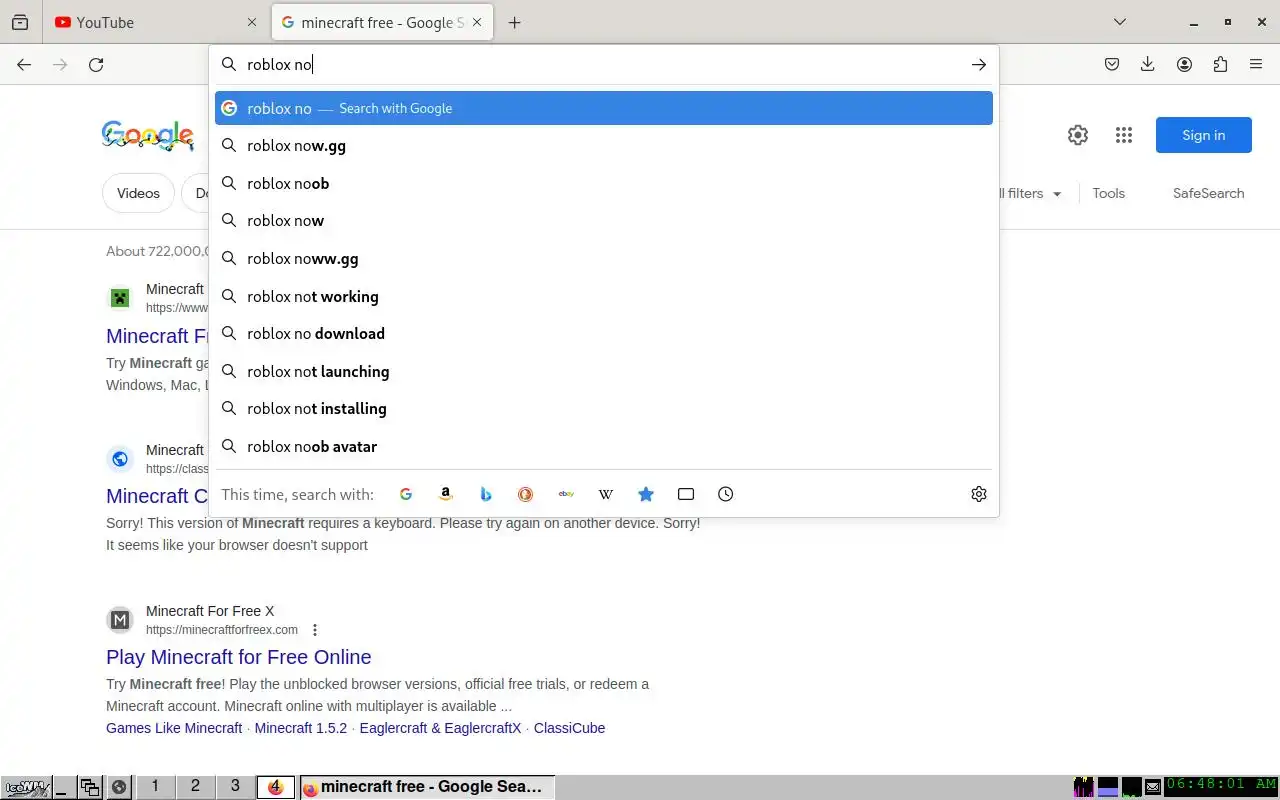Search this time with DuckDuckGo icon

pyautogui.click(x=526, y=494)
